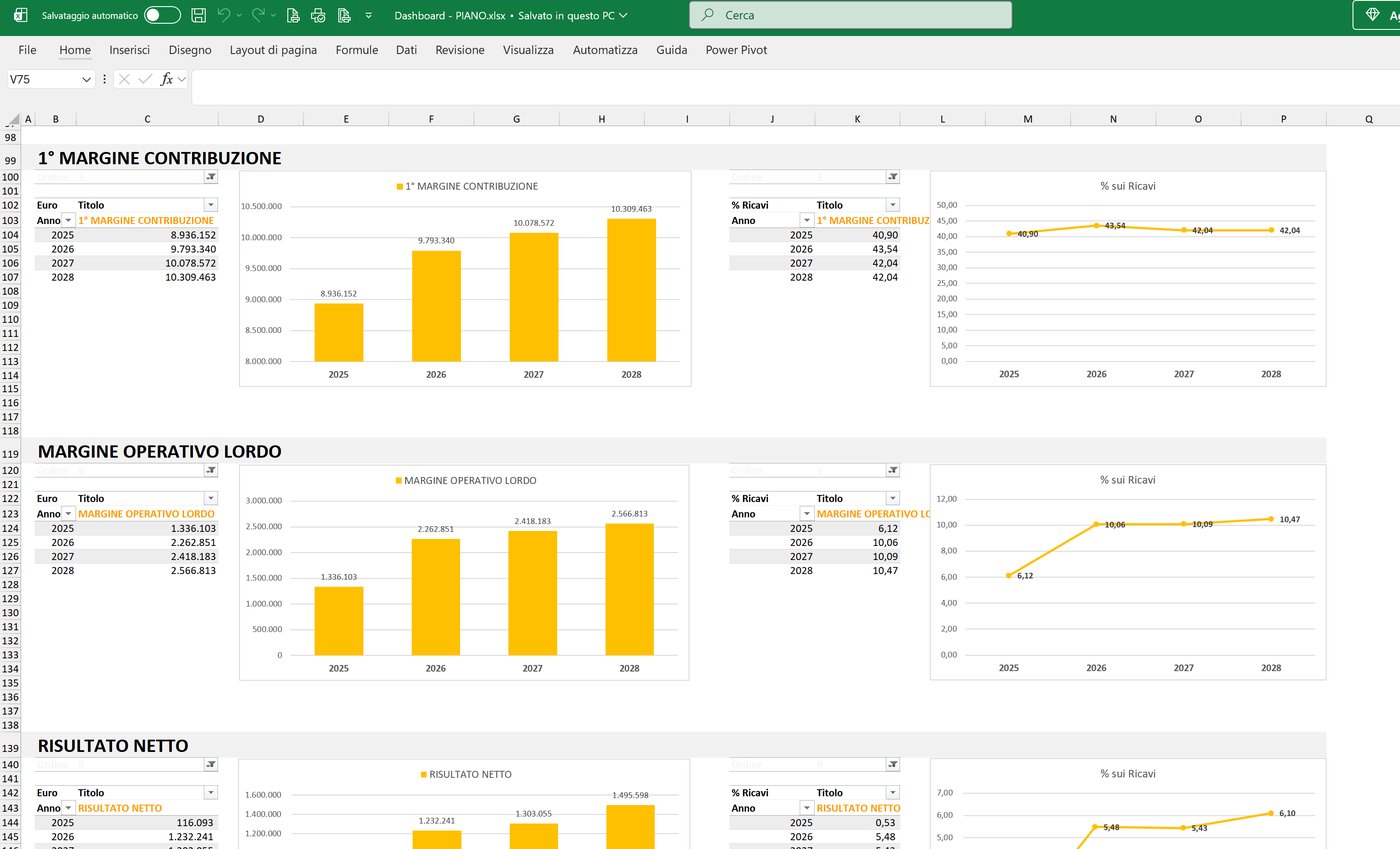Screen dimensions: 1400x849
Task: Open Anno filter dropdown on row 103
Action: pyautogui.click(x=68, y=220)
